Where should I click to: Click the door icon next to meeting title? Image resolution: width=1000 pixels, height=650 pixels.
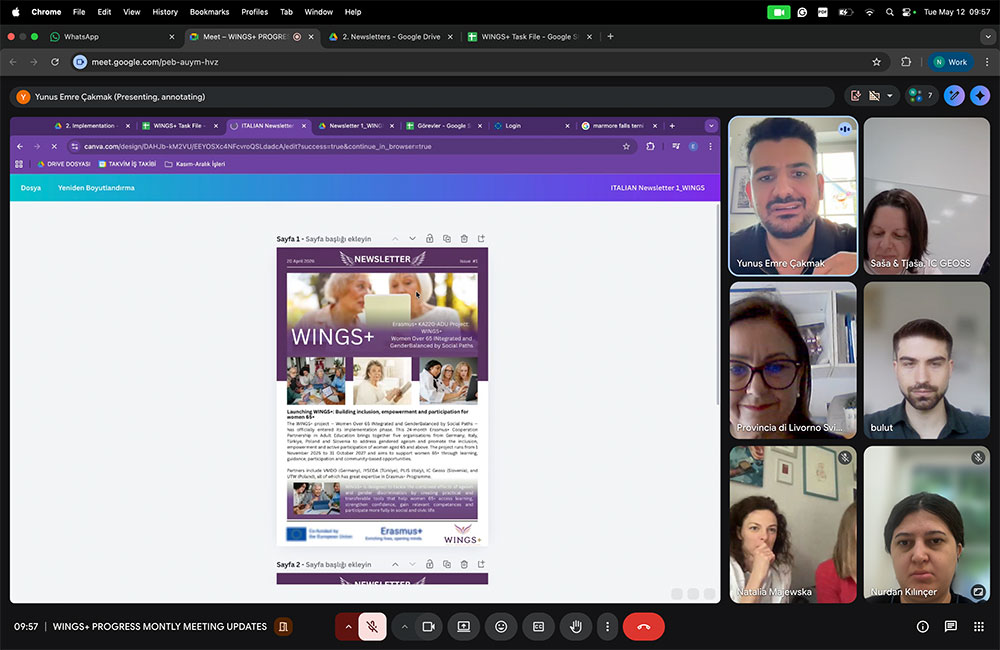coord(283,626)
